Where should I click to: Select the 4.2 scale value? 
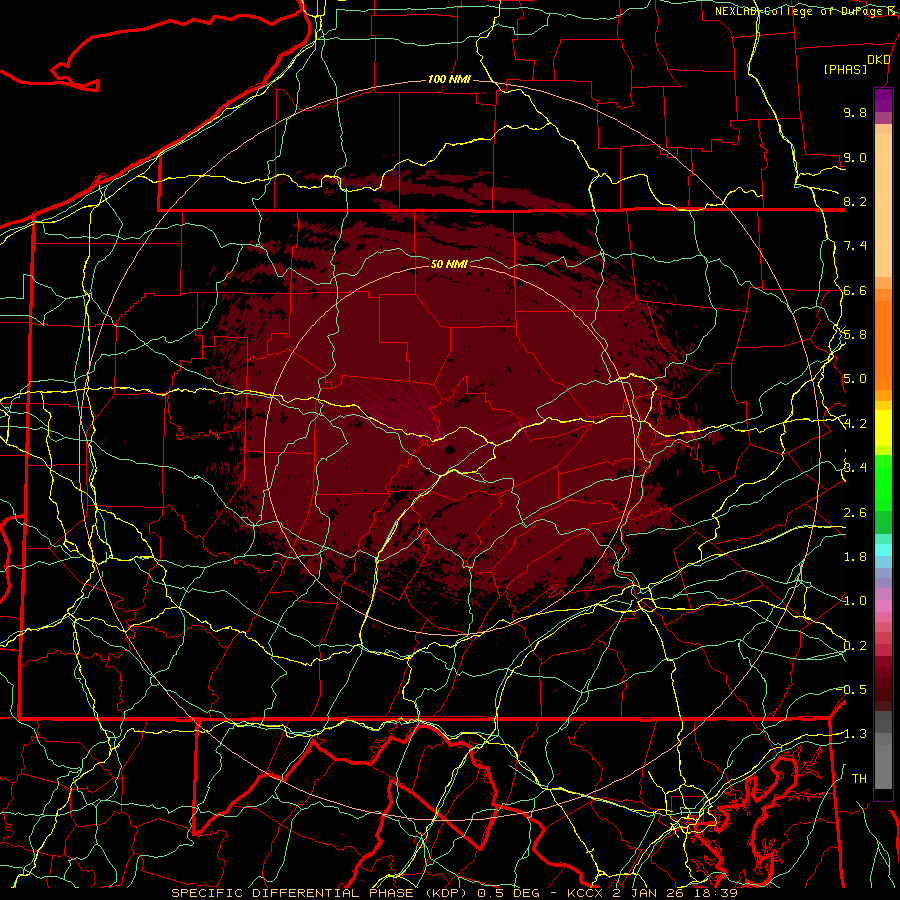pos(855,424)
